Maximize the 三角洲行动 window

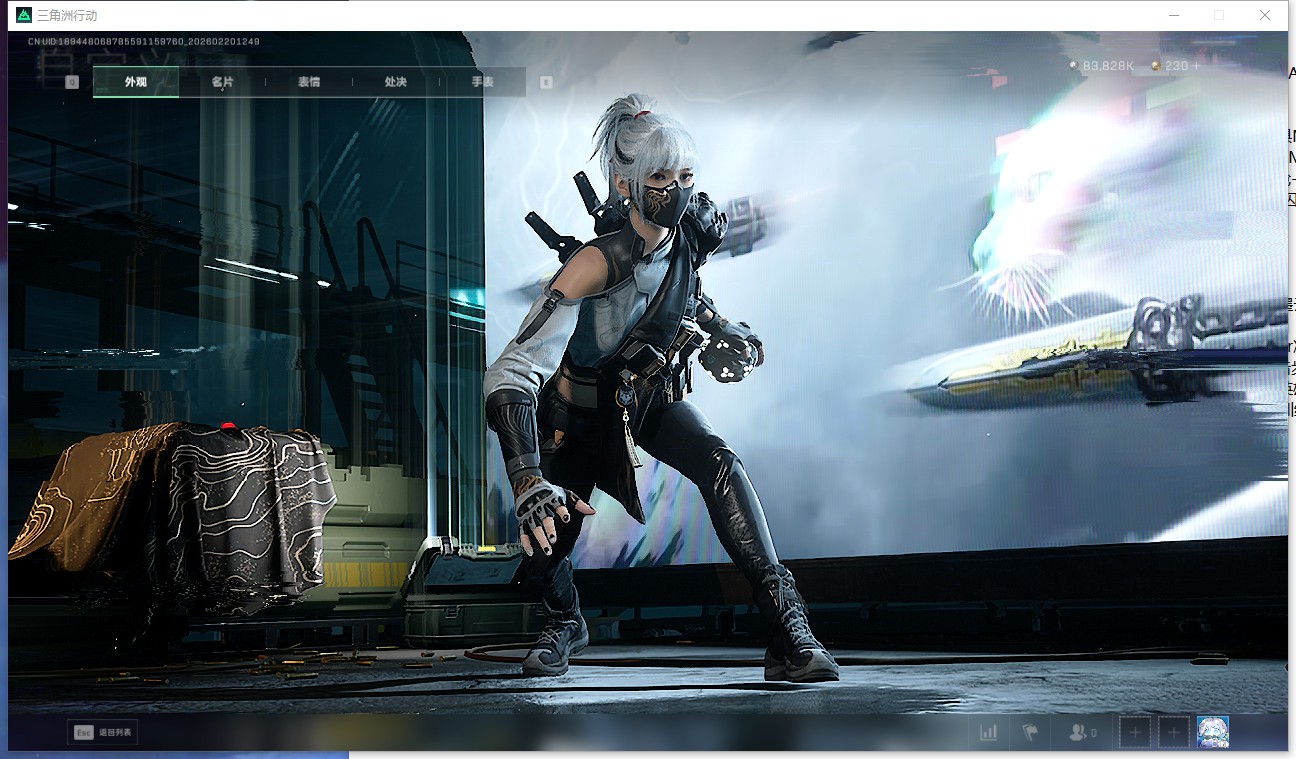click(x=1218, y=15)
